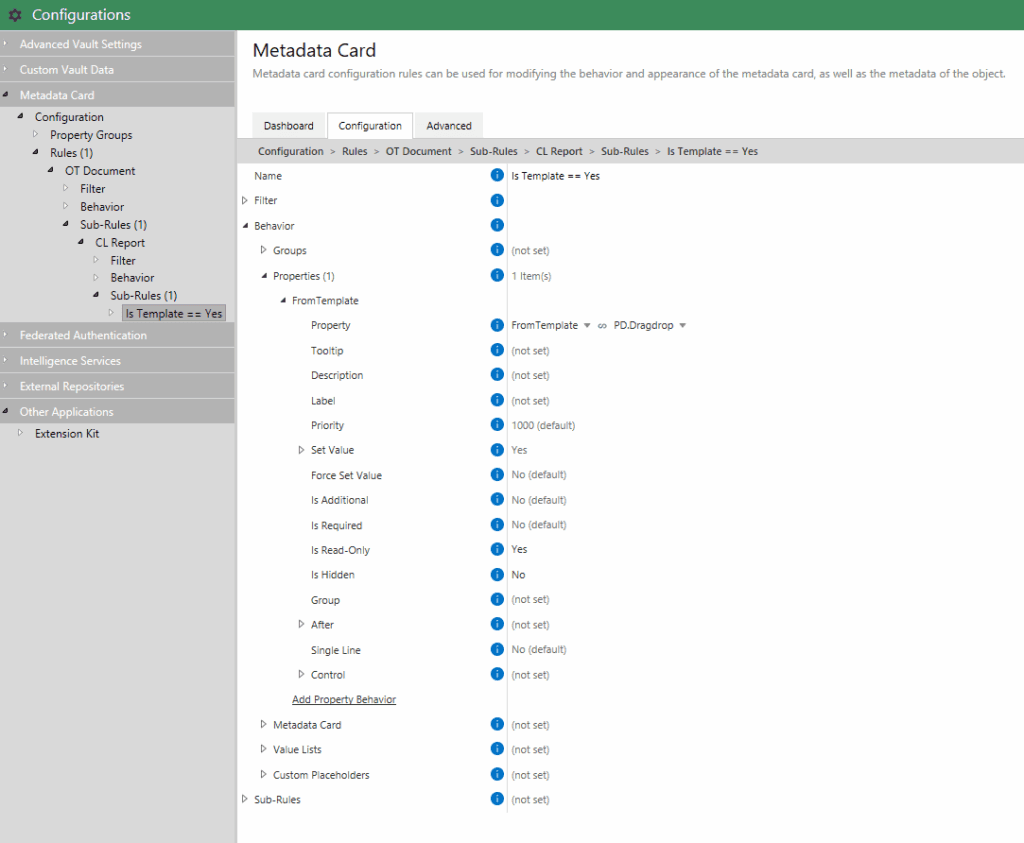Expand the Set Value row
1024x843 pixels.
(x=301, y=450)
